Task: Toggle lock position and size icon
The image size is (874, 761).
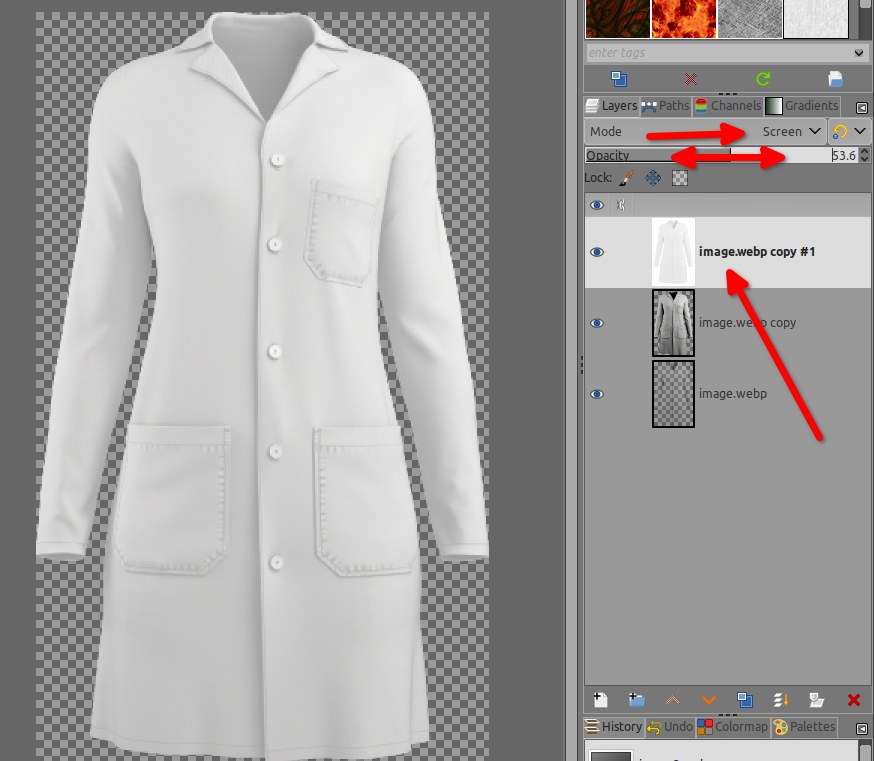Action: coord(653,178)
